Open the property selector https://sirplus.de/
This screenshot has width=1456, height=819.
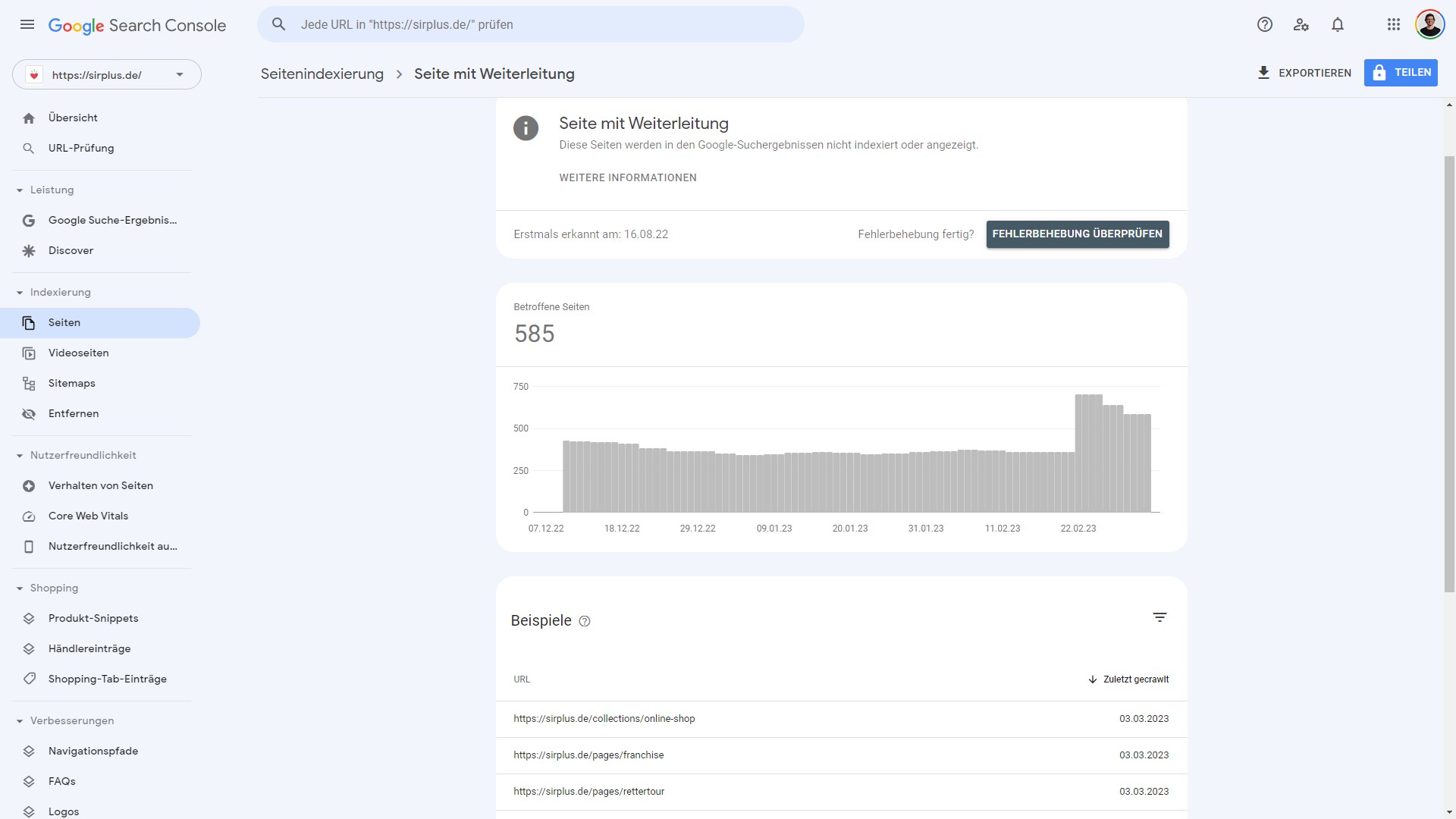tap(107, 74)
